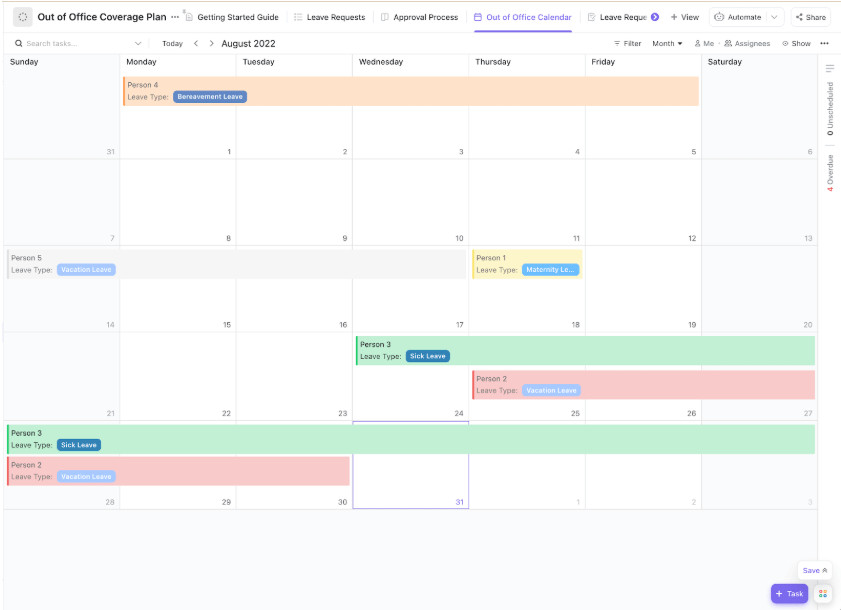The height and width of the screenshot is (610, 841).
Task: Click the Wednesday column header
Action: click(381, 62)
